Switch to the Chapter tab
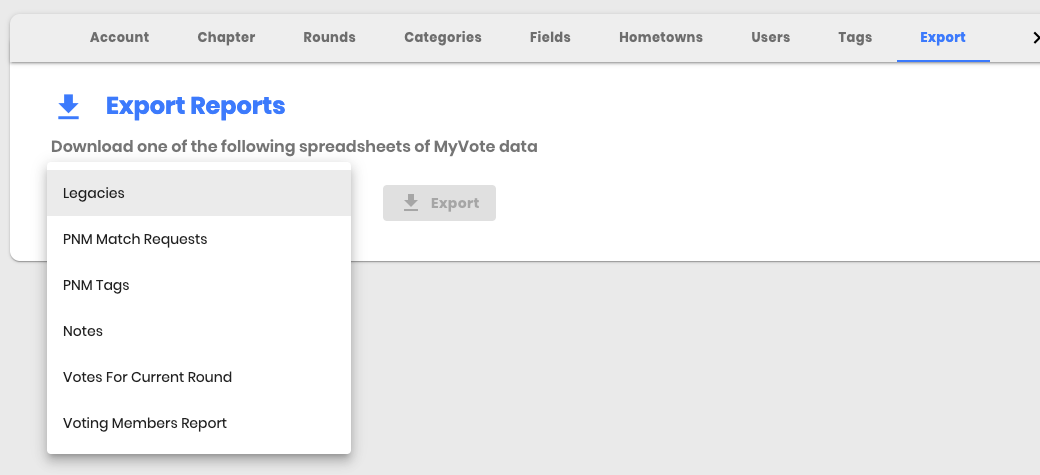Image resolution: width=1040 pixels, height=475 pixels. tap(226, 38)
